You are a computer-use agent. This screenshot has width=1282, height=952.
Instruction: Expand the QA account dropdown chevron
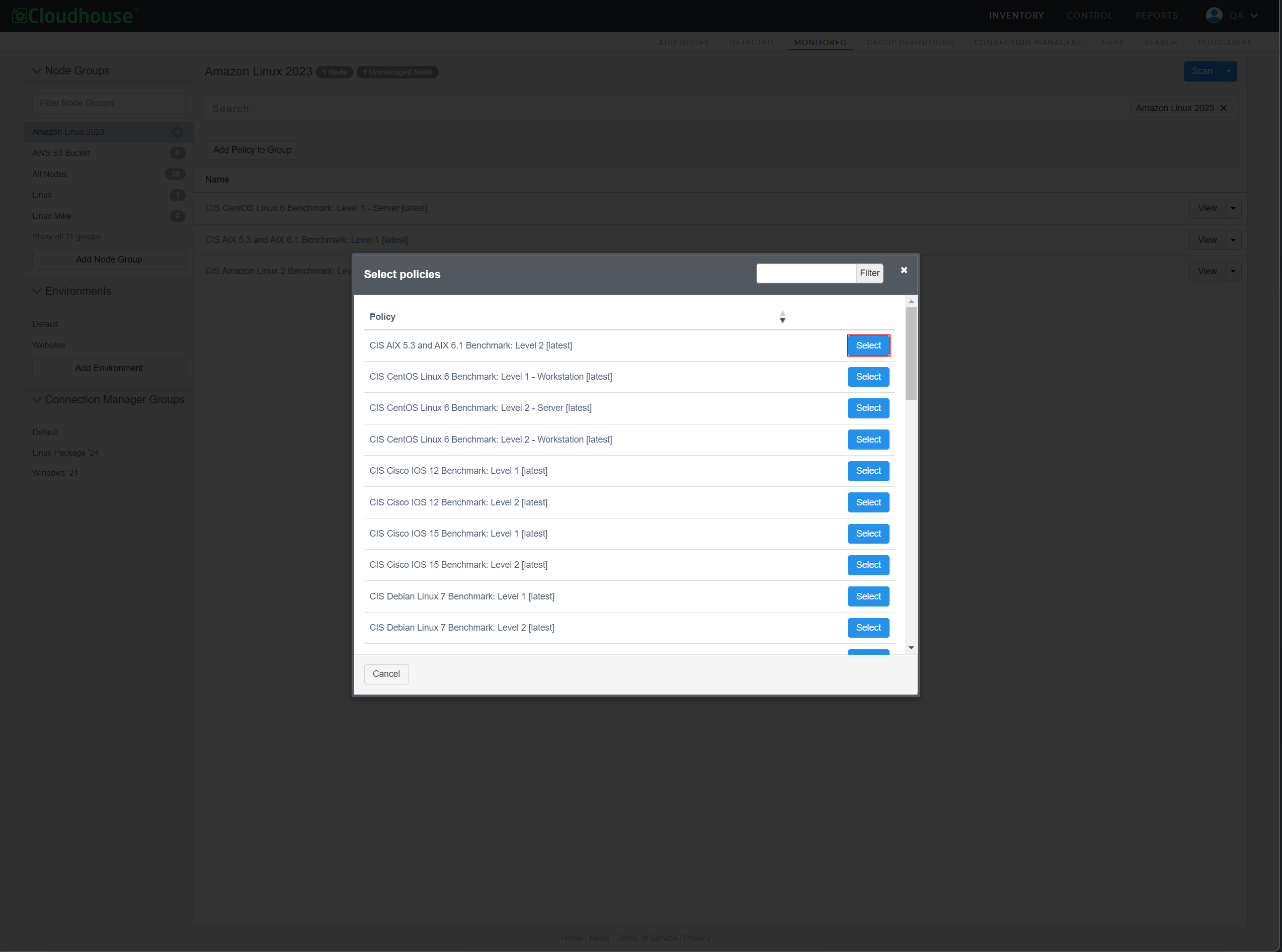[1254, 16]
